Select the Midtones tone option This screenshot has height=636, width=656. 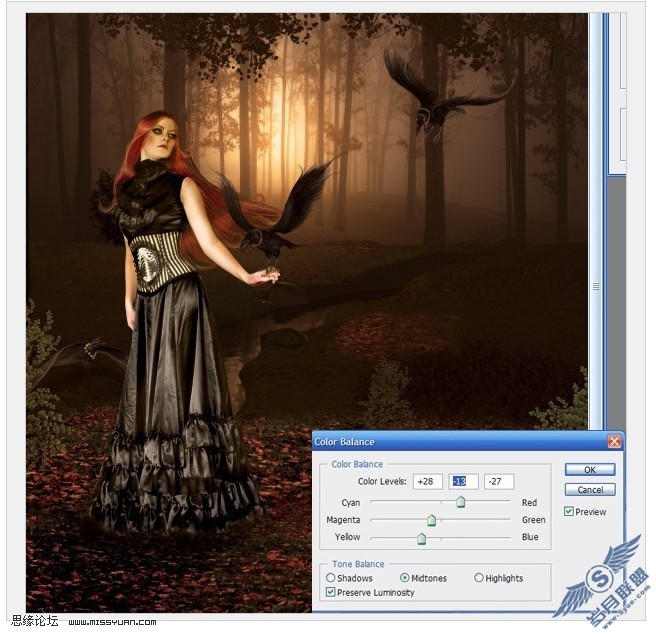coord(405,578)
